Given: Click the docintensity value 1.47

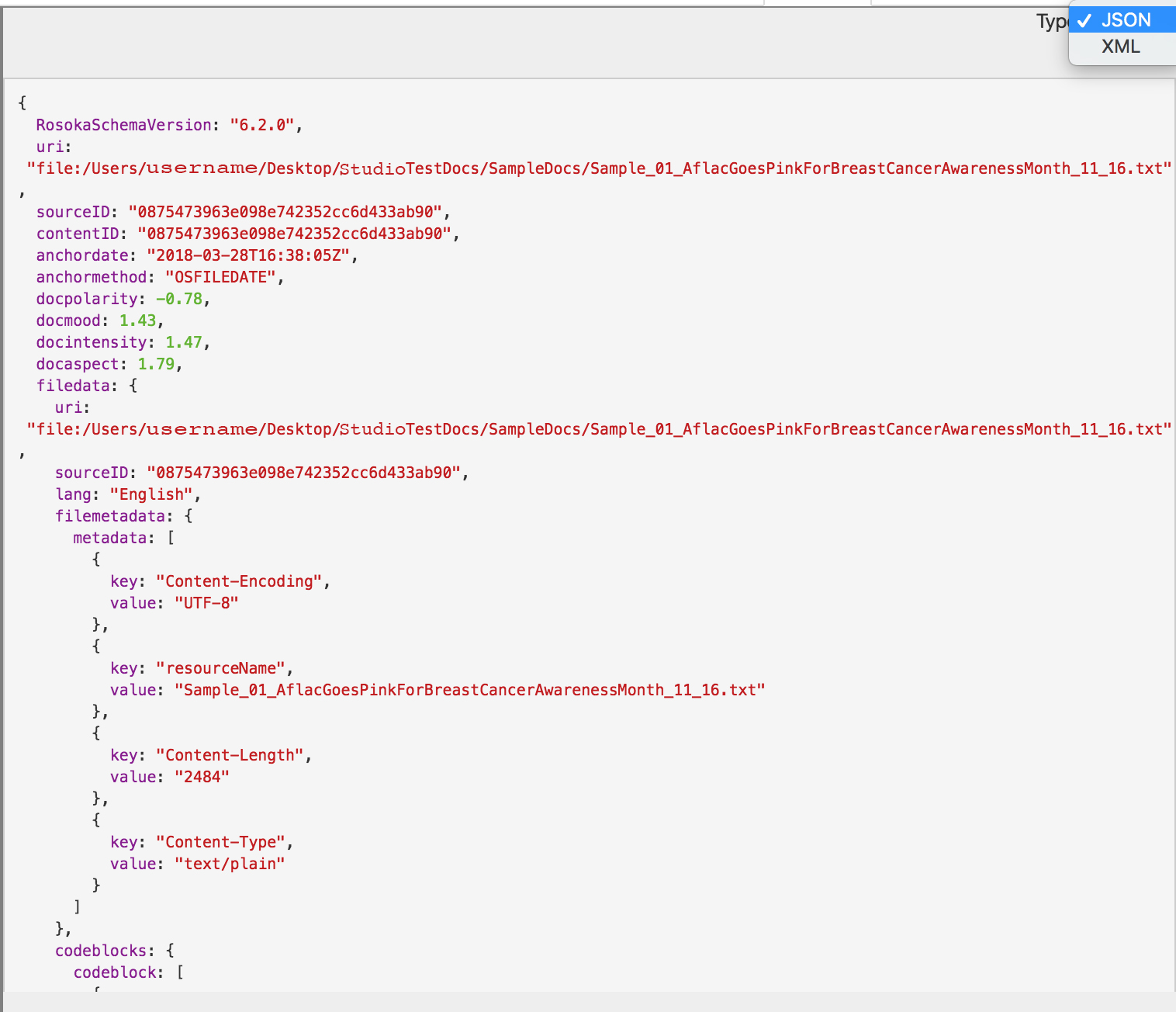Looking at the screenshot, I should coord(183,342).
